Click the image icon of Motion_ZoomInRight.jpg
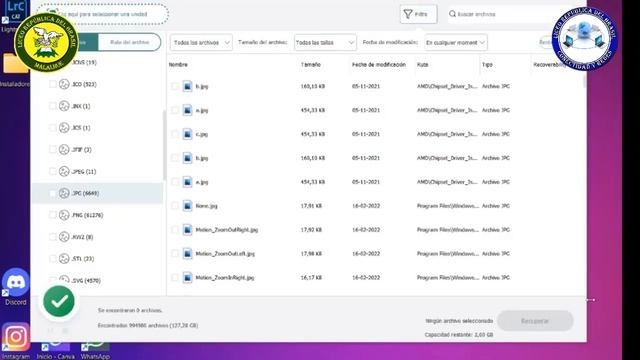The width and height of the screenshot is (640, 360). click(187, 278)
